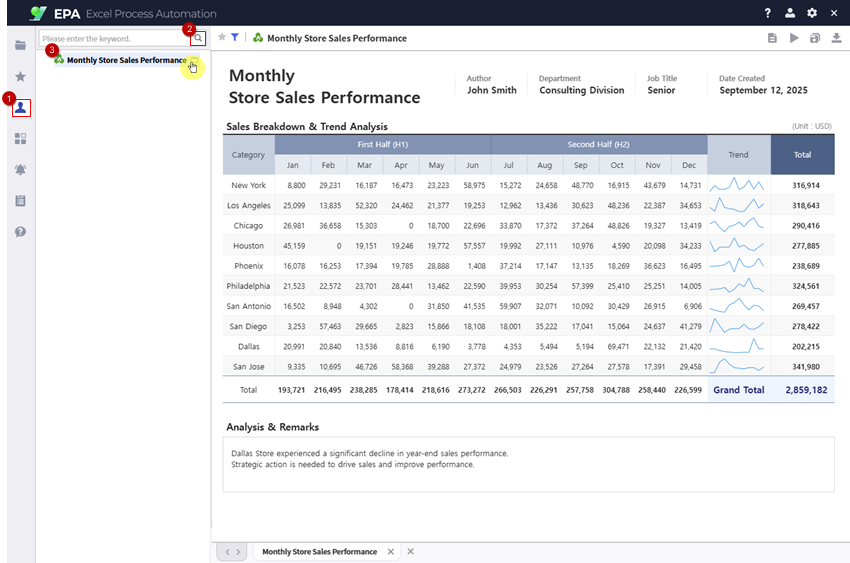
Task: Download the report using the download icon
Action: [836, 38]
